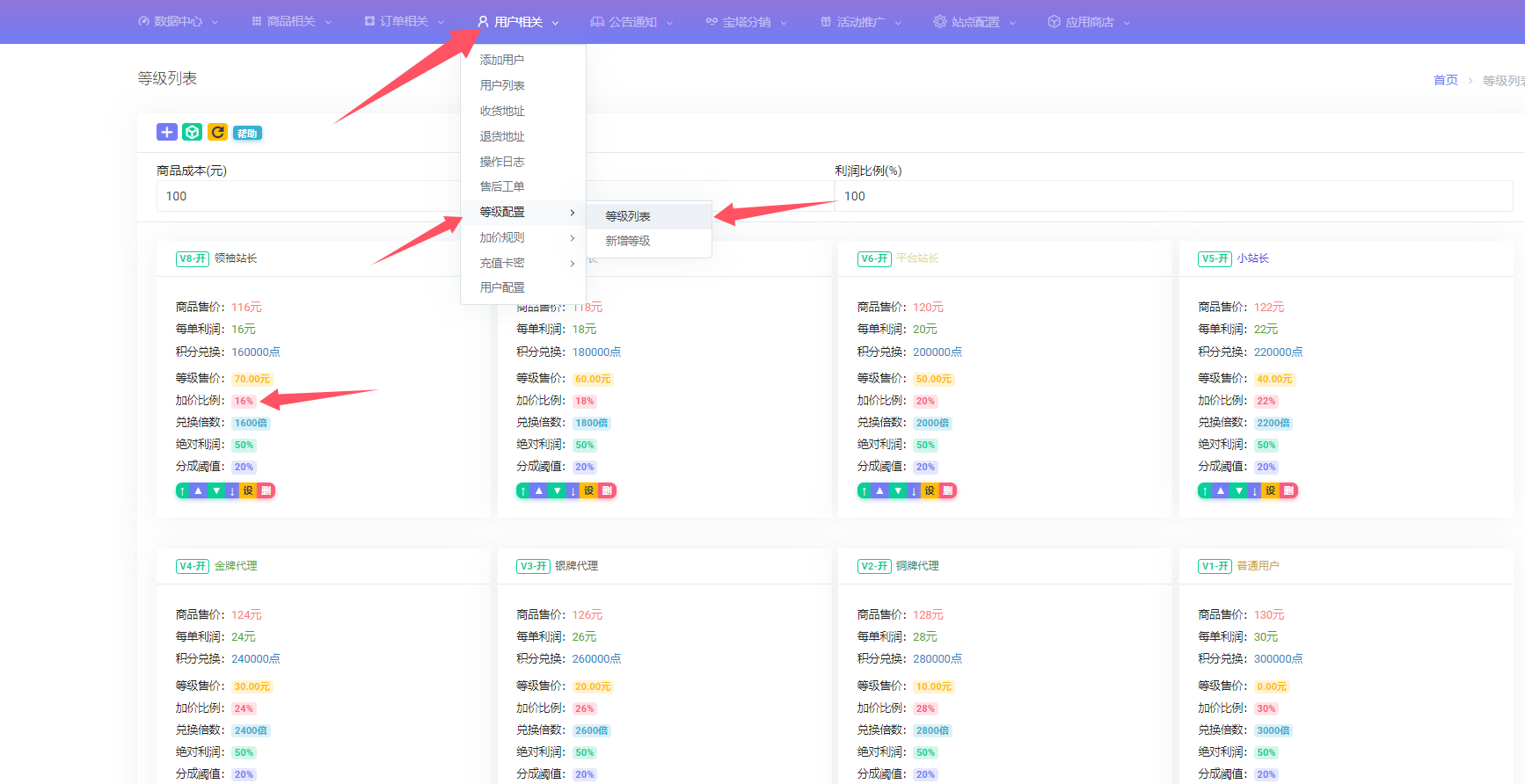The height and width of the screenshot is (784, 1525).
Task: Click the green cube icon in toolbar
Action: coord(192,132)
